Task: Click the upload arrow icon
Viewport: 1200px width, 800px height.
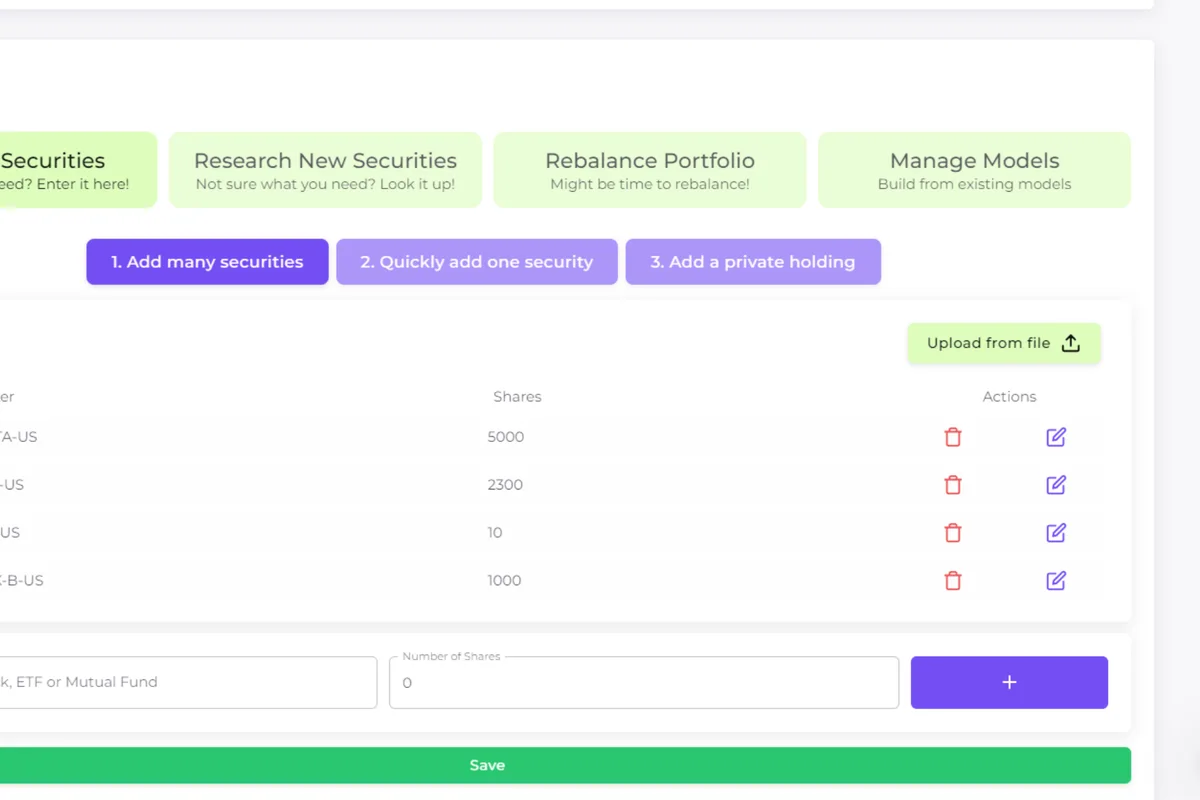Action: [x=1071, y=343]
